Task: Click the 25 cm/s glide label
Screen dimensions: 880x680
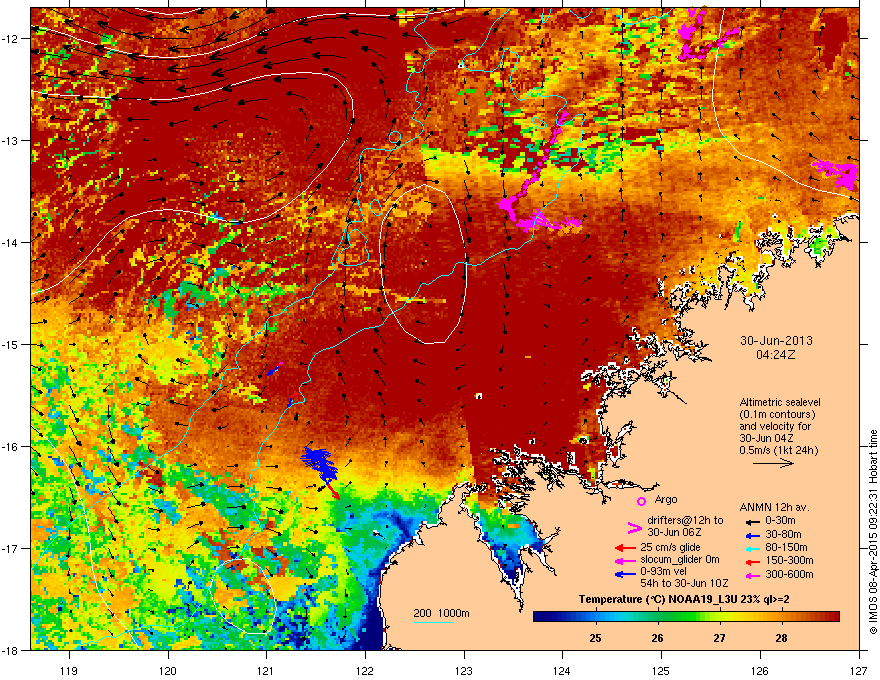Action: (672, 547)
